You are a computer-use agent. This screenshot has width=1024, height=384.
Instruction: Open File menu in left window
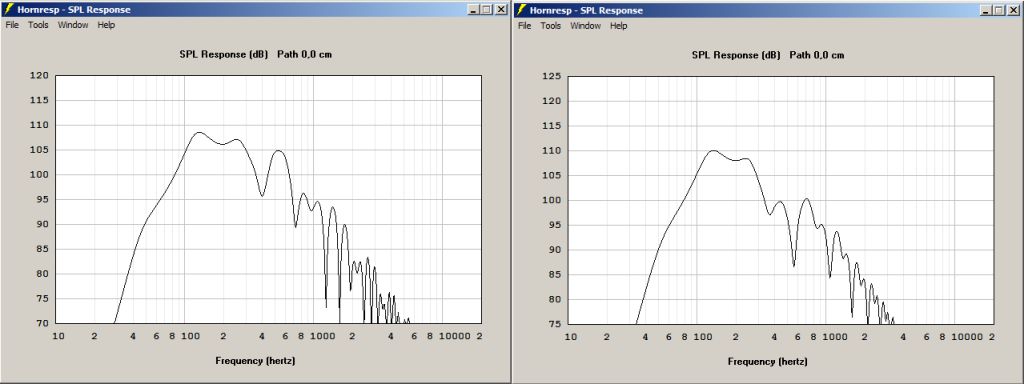12,25
